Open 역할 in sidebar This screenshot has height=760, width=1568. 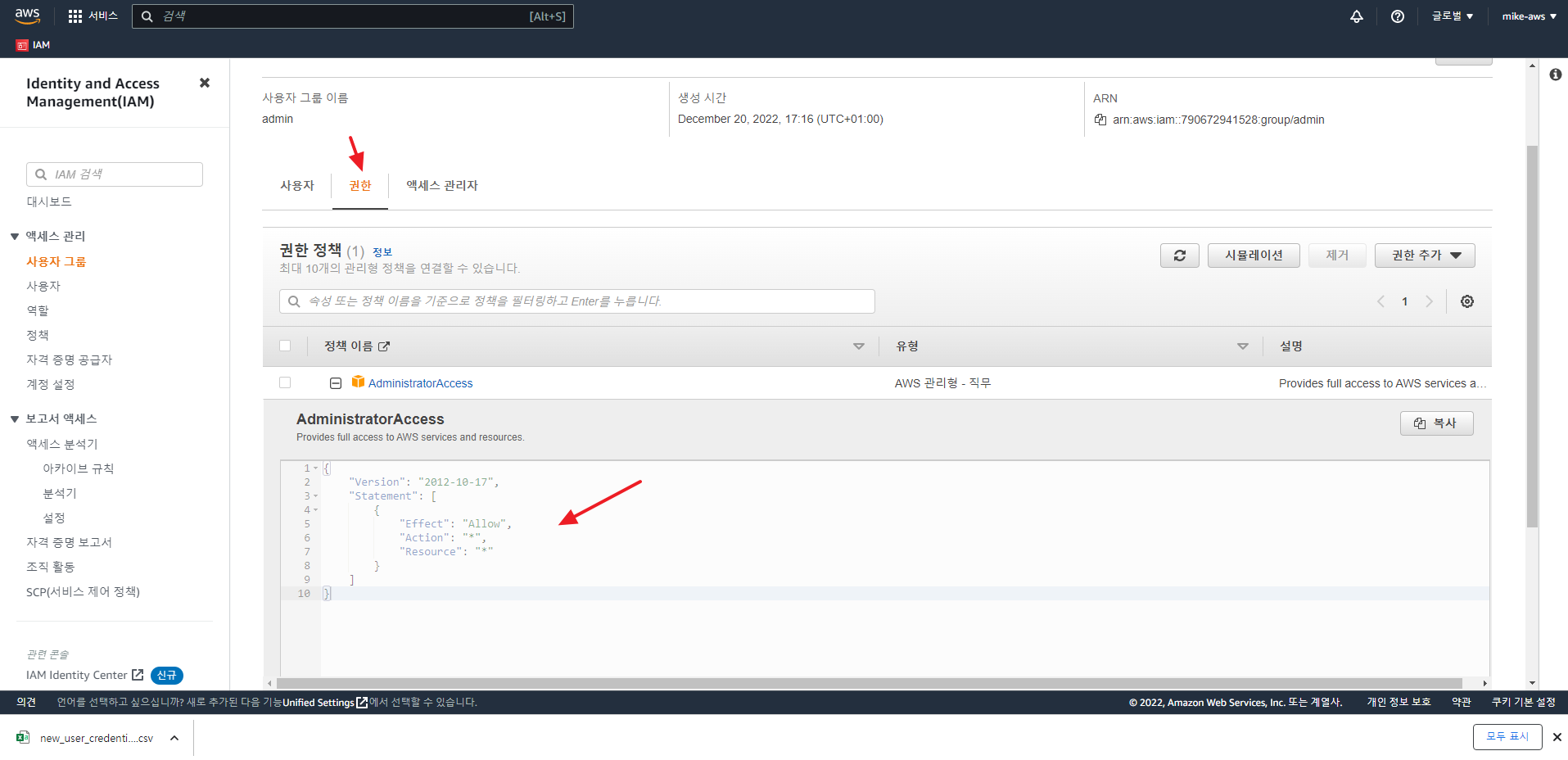[38, 310]
